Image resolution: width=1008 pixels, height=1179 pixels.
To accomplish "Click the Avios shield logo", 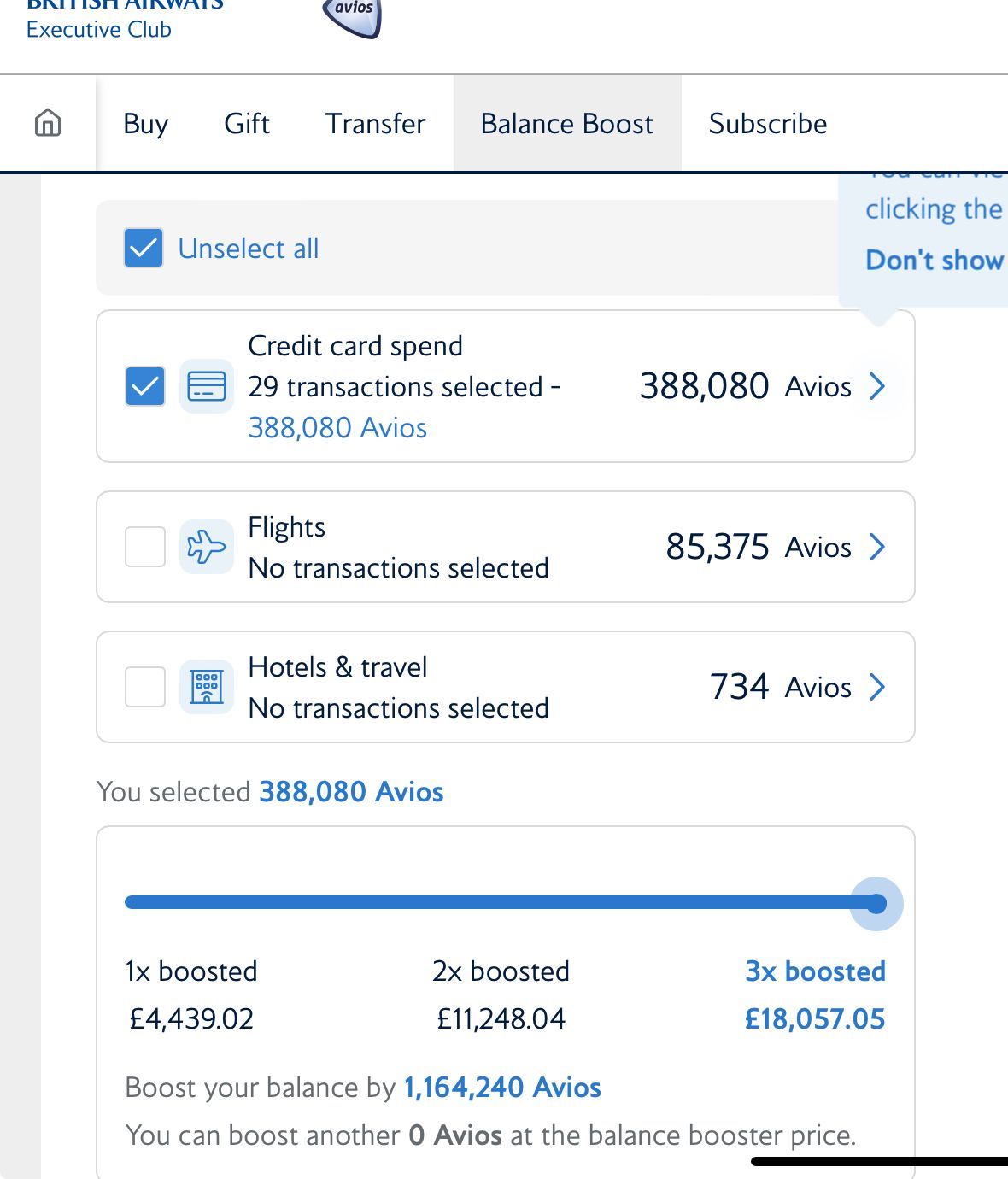I will (x=352, y=16).
